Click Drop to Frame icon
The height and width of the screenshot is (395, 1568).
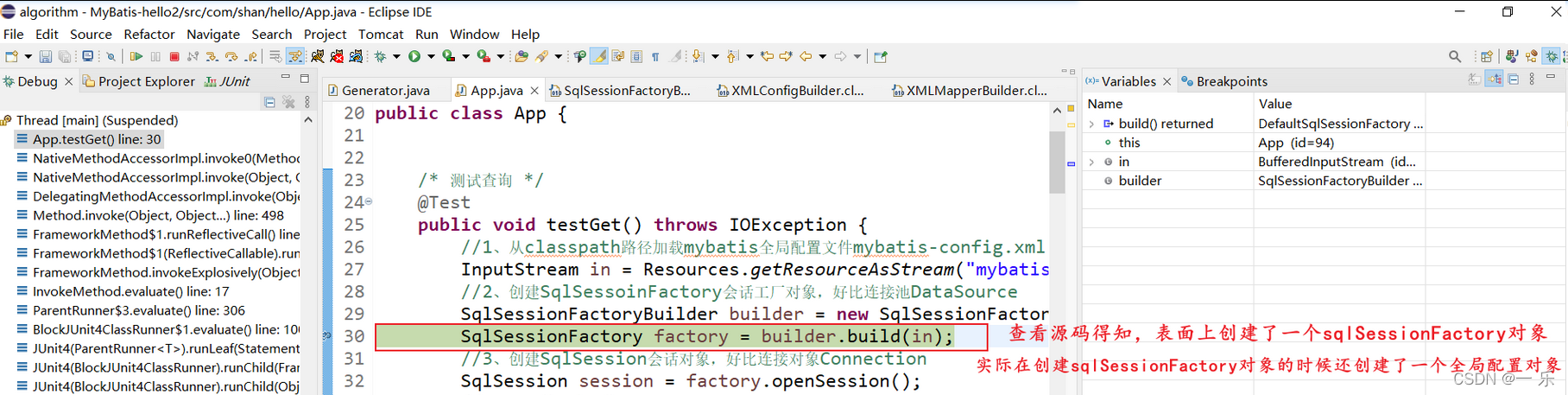click(275, 56)
